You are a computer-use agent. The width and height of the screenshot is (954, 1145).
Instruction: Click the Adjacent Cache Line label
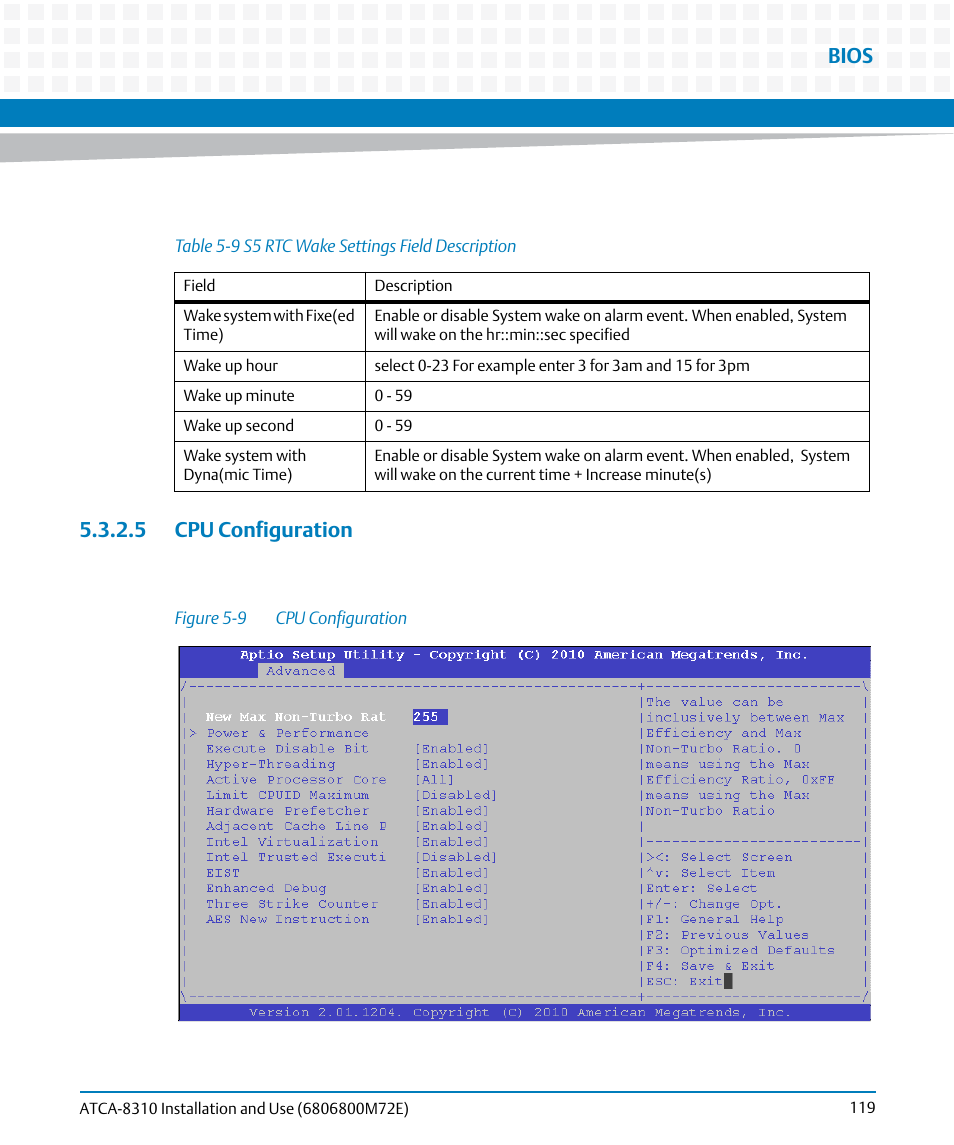point(296,826)
